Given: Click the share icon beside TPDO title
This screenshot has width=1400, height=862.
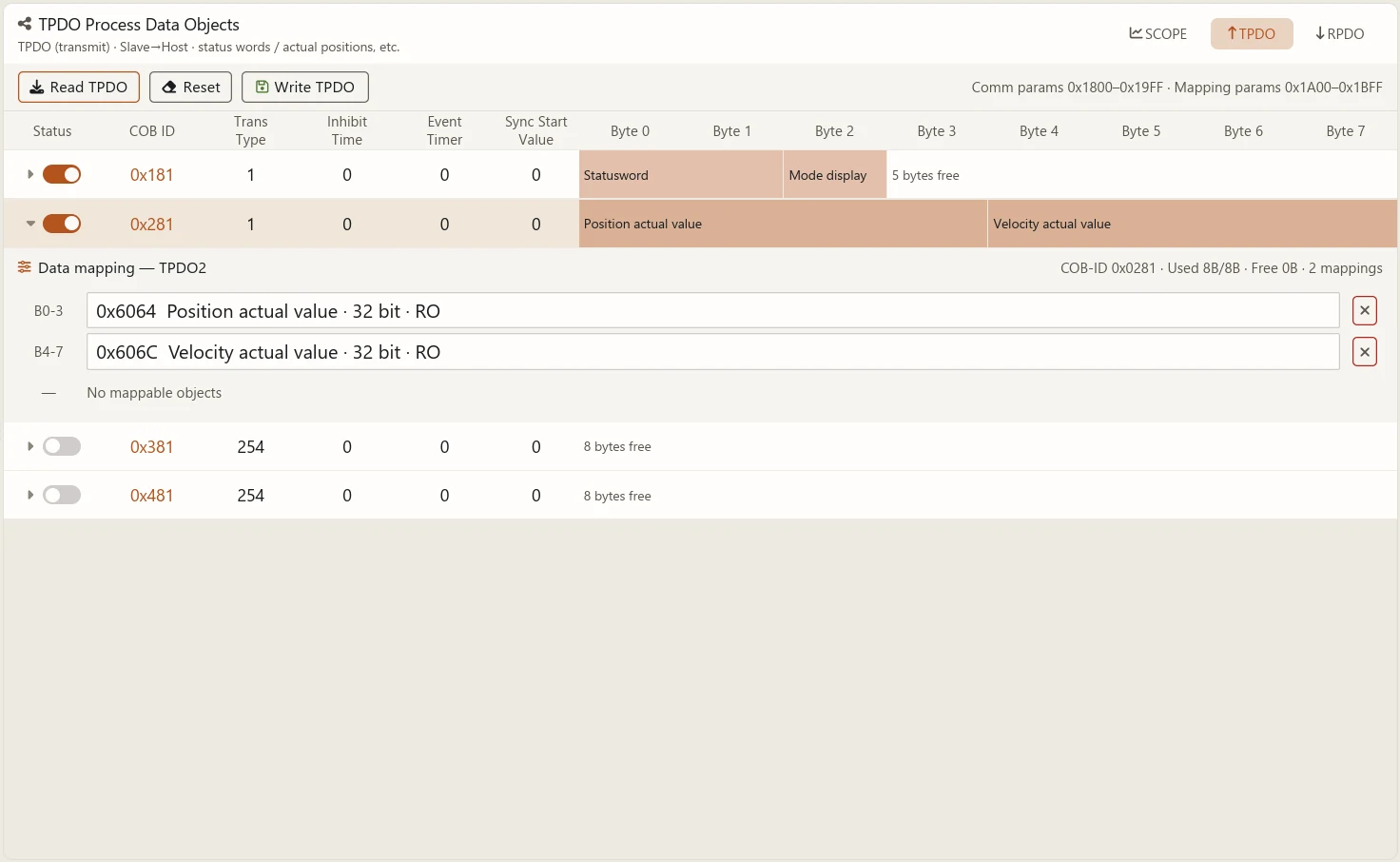Looking at the screenshot, I should (25, 24).
